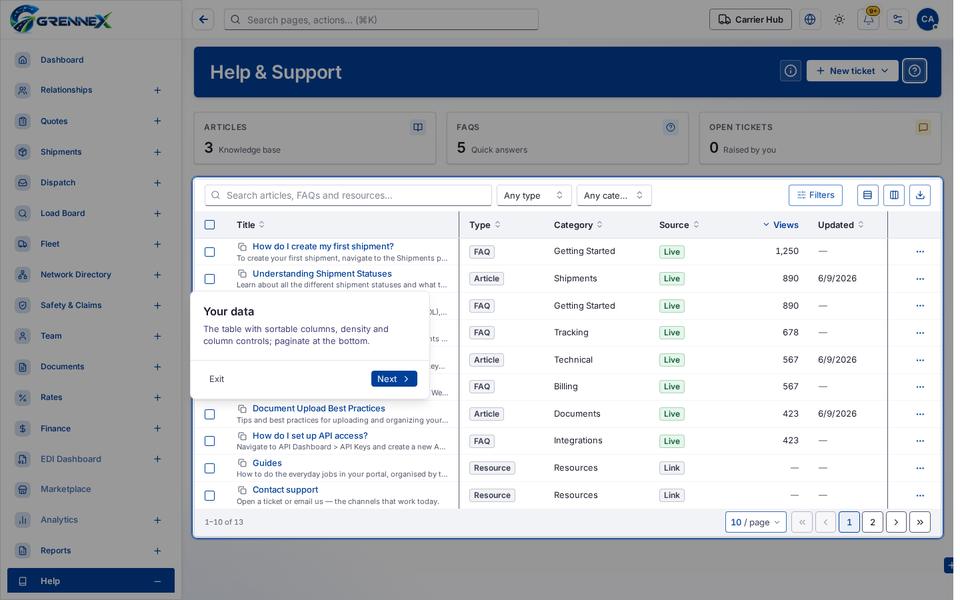Copy icon beside How do I create my first shipment
The width and height of the screenshot is (960, 600).
pos(242,247)
